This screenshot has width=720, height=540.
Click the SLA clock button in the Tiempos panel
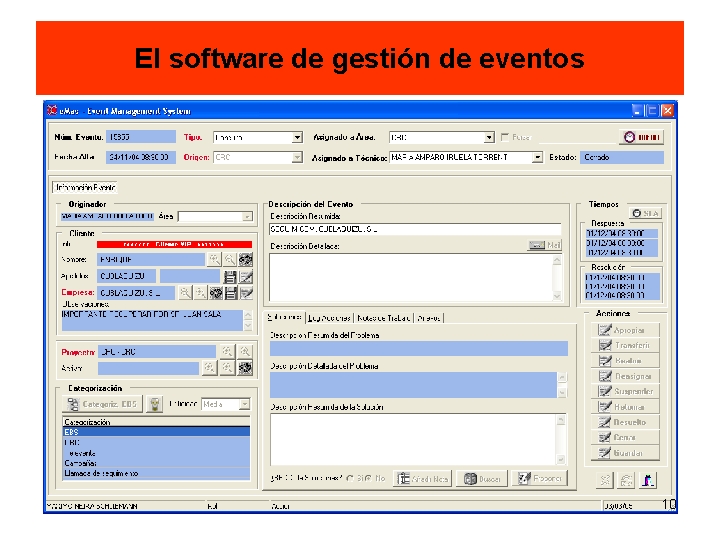(x=645, y=213)
